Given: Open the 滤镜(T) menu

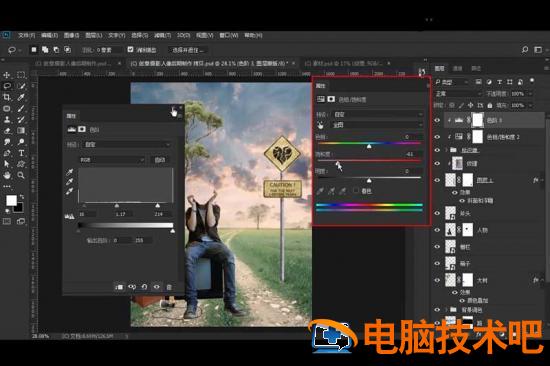Looking at the screenshot, I should point(163,35).
